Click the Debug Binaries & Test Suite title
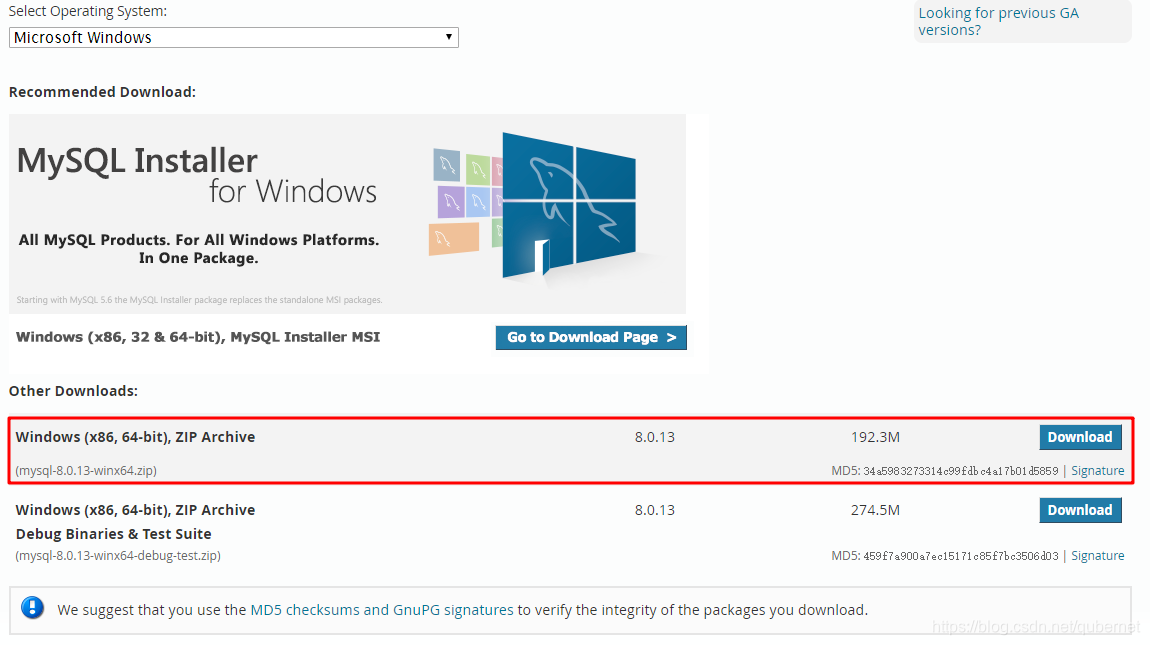The width and height of the screenshot is (1150, 645). [114, 534]
